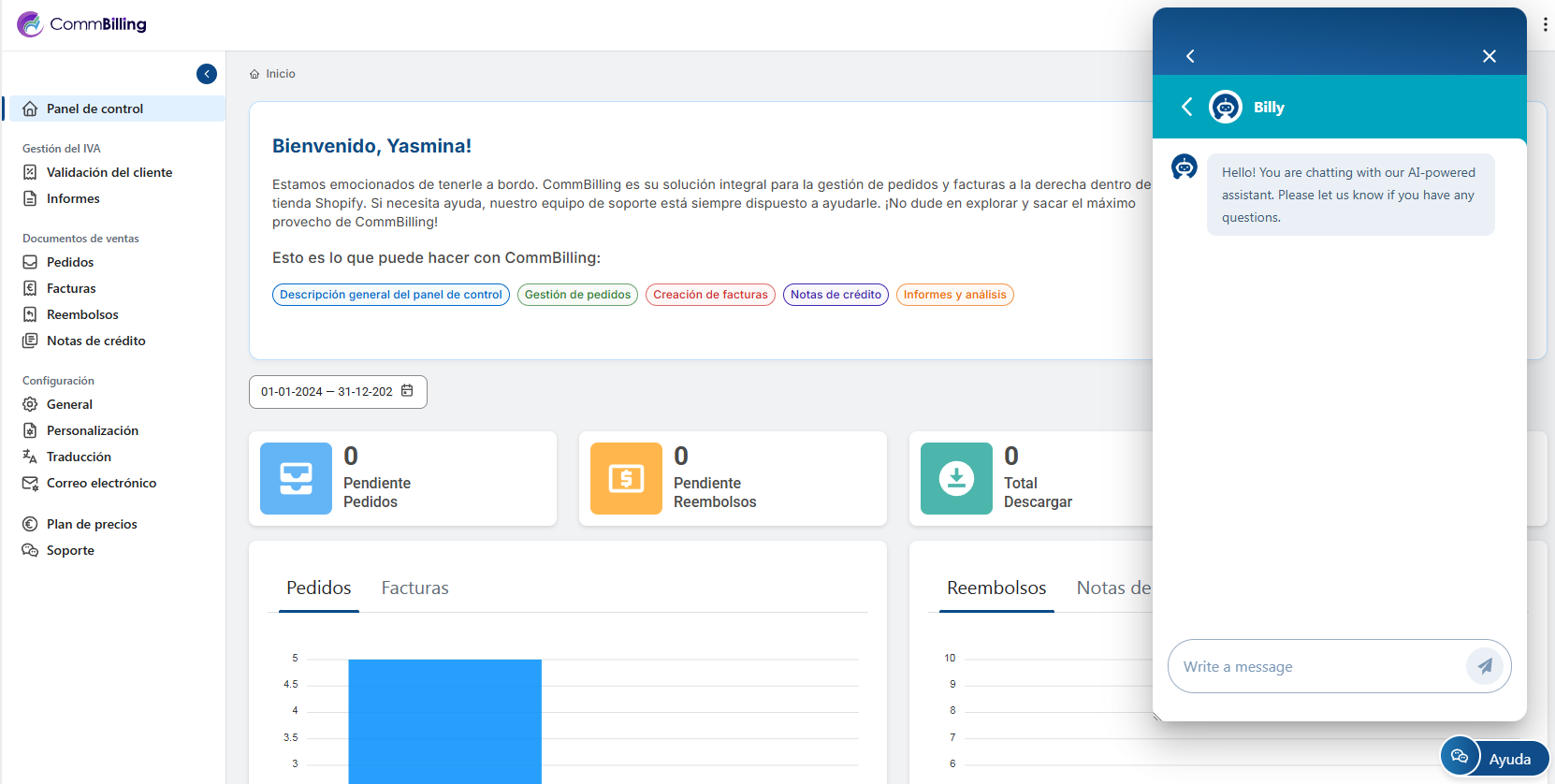
Task: Click the back chevron in chat's top bar
Action: click(x=1190, y=56)
